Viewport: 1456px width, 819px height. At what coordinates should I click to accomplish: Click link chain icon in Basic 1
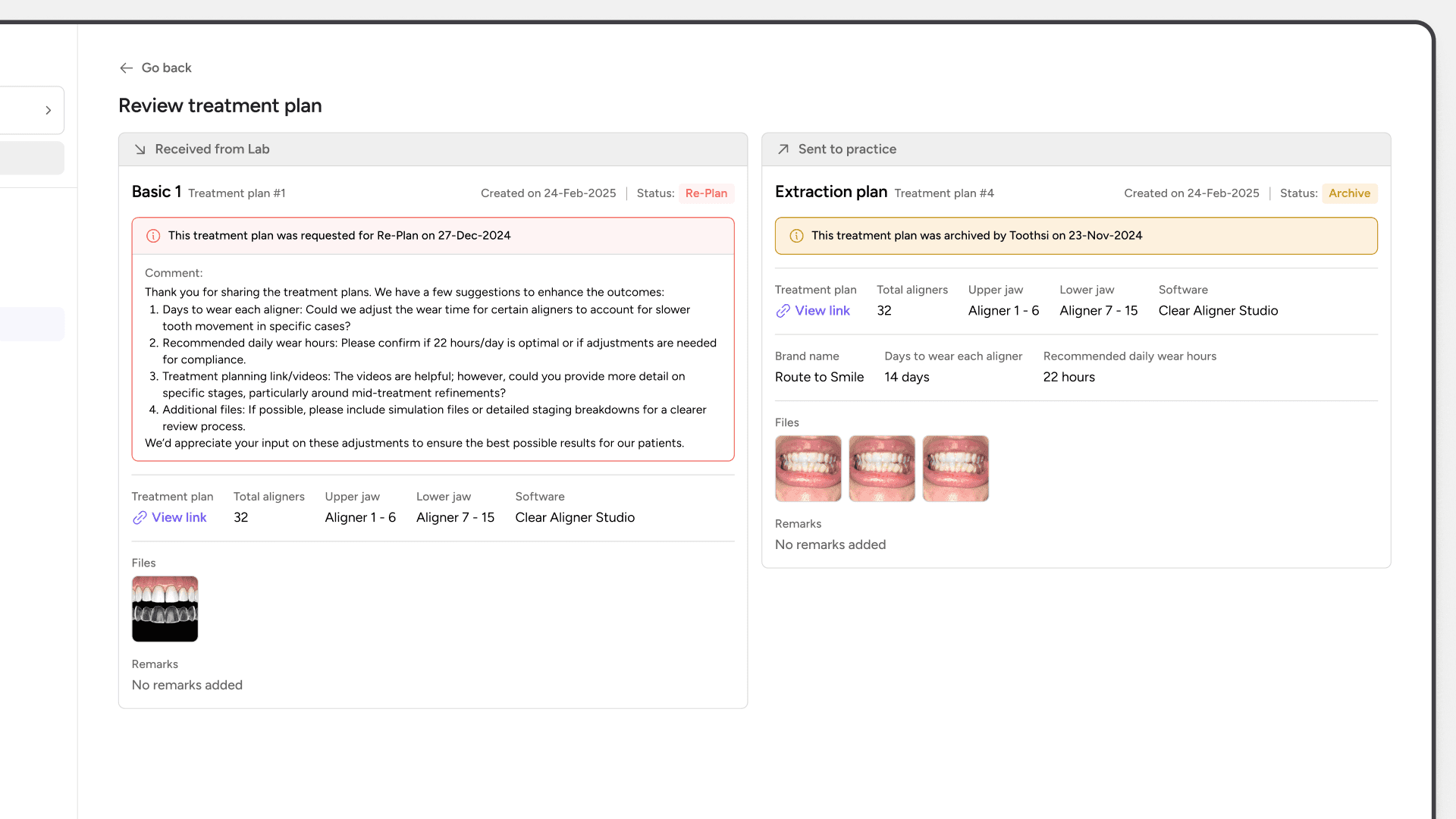tap(140, 518)
